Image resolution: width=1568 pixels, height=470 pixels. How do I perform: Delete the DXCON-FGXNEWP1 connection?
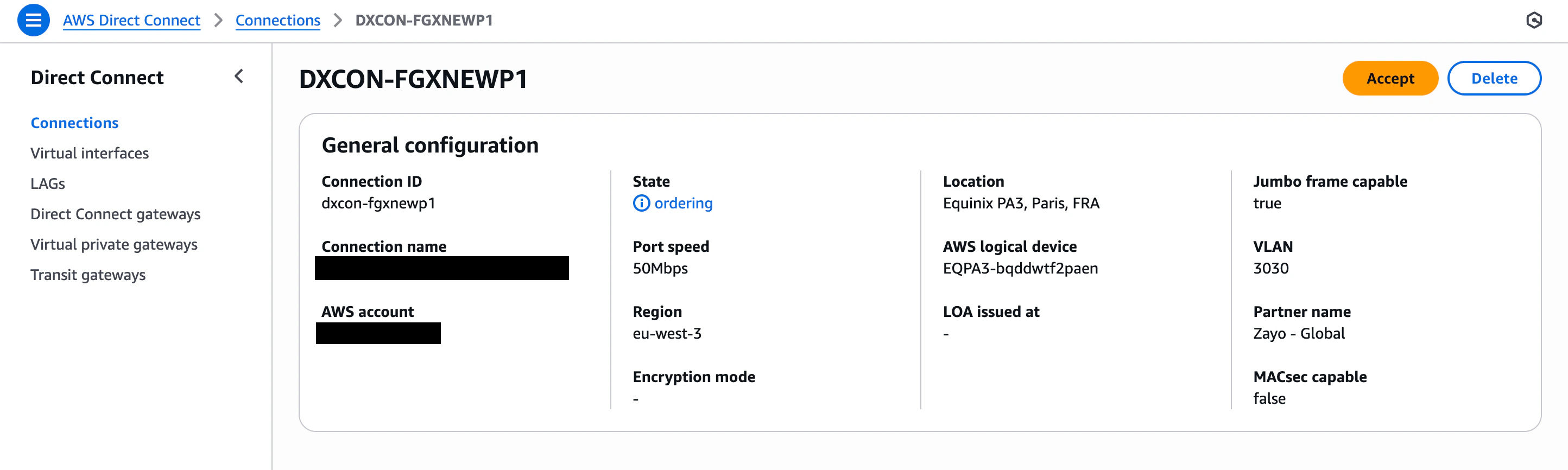tap(1494, 78)
